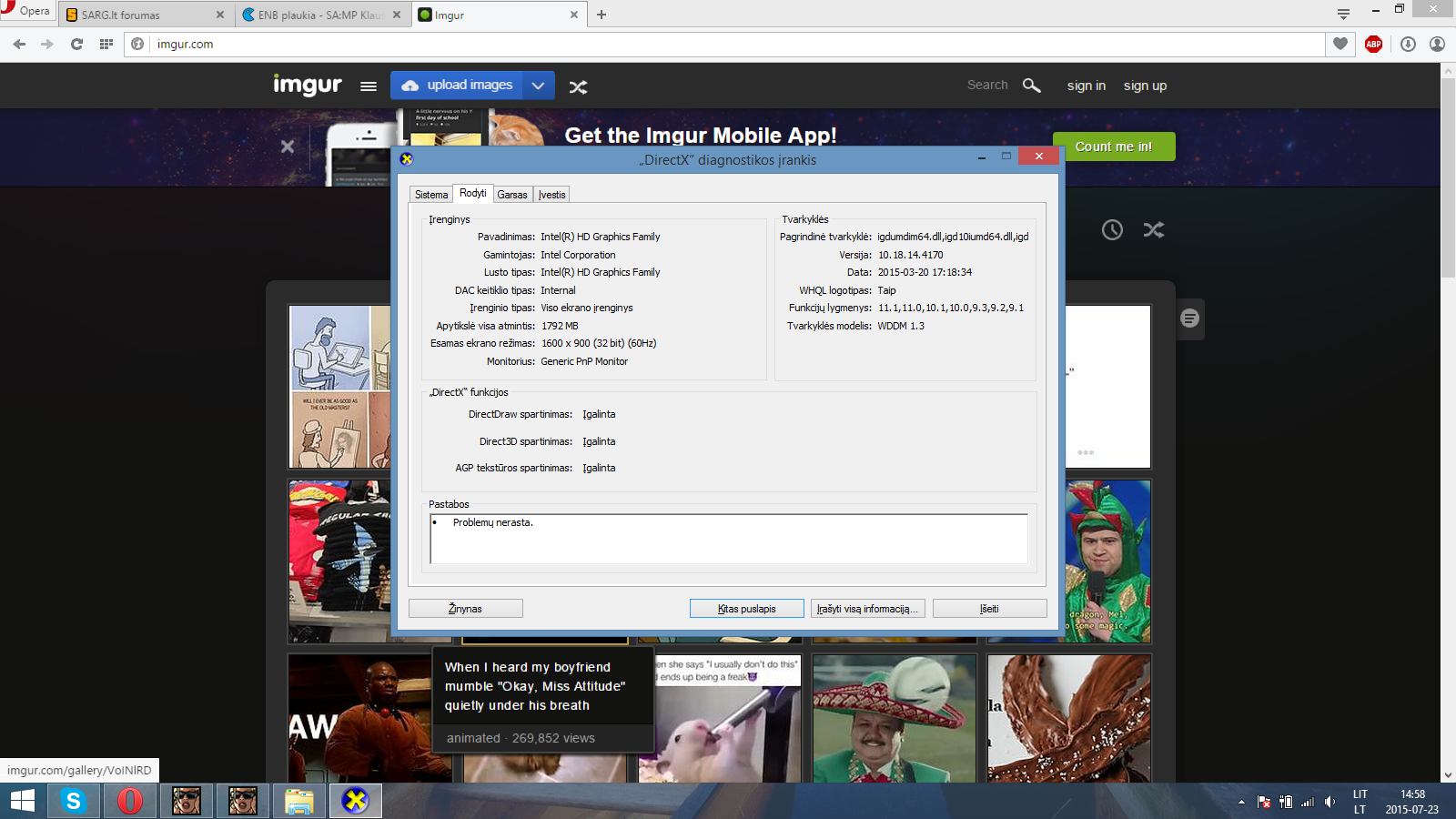Close the SARG.lt forumas tab
The height and width of the screenshot is (819, 1456).
coord(220,15)
